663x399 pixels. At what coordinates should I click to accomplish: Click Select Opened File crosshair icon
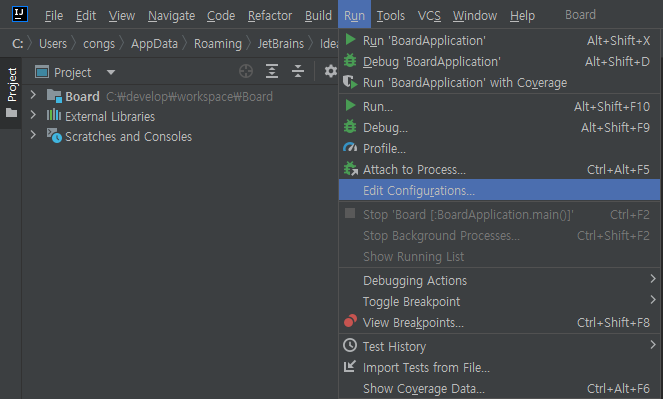(x=246, y=71)
